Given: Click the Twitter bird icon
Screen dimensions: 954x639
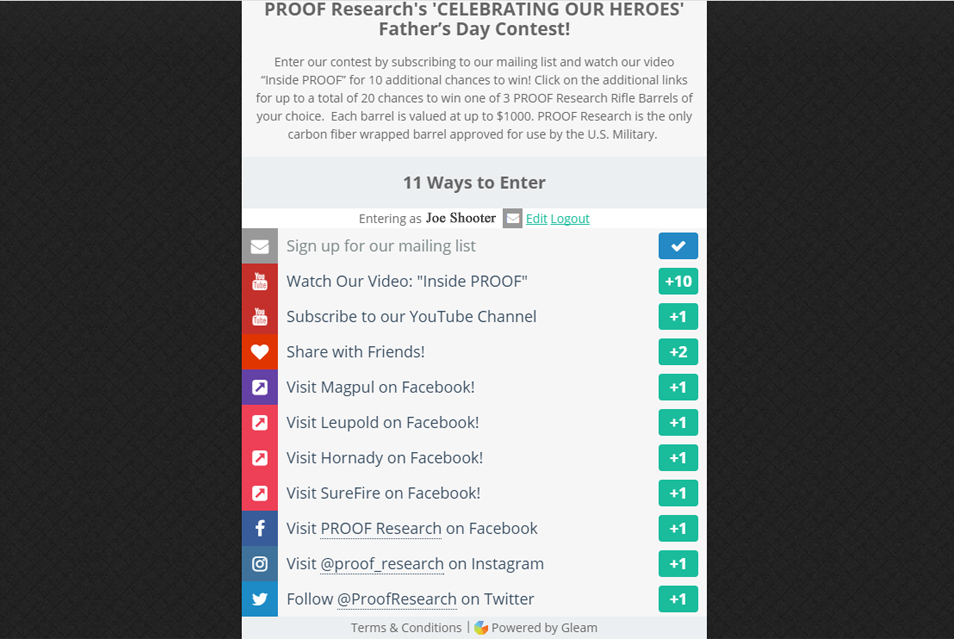Looking at the screenshot, I should coord(260,599).
